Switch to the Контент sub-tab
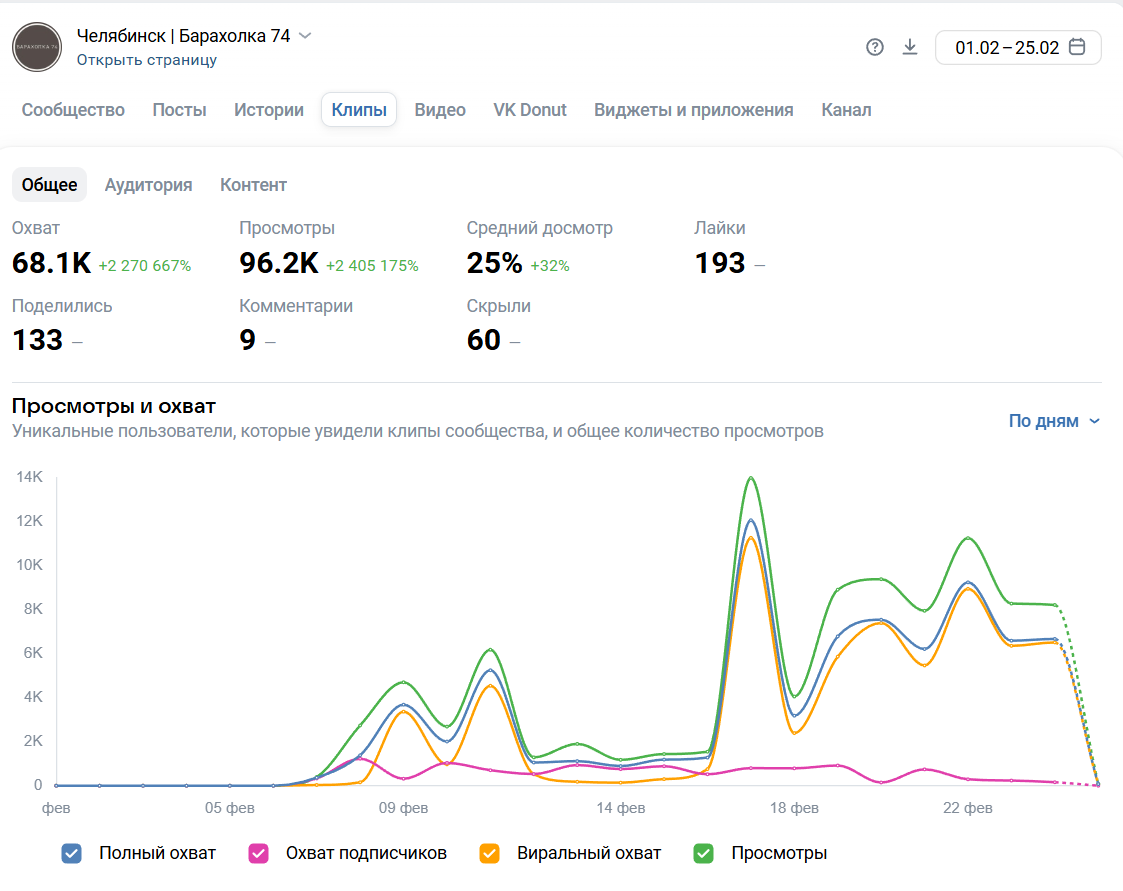This screenshot has height=891, width=1123. [253, 185]
